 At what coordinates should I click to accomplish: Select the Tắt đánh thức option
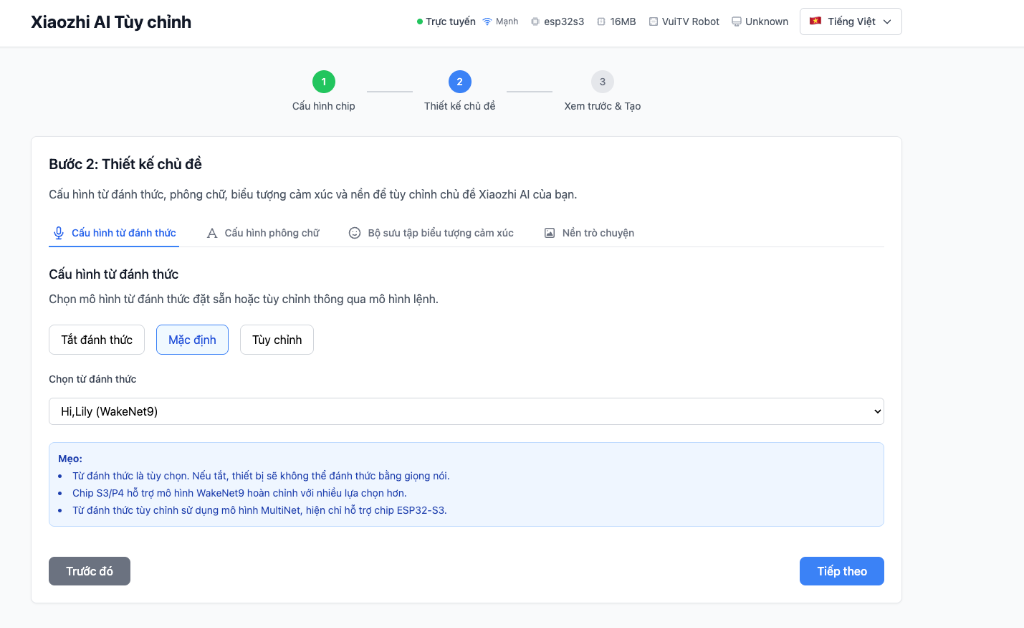(97, 340)
